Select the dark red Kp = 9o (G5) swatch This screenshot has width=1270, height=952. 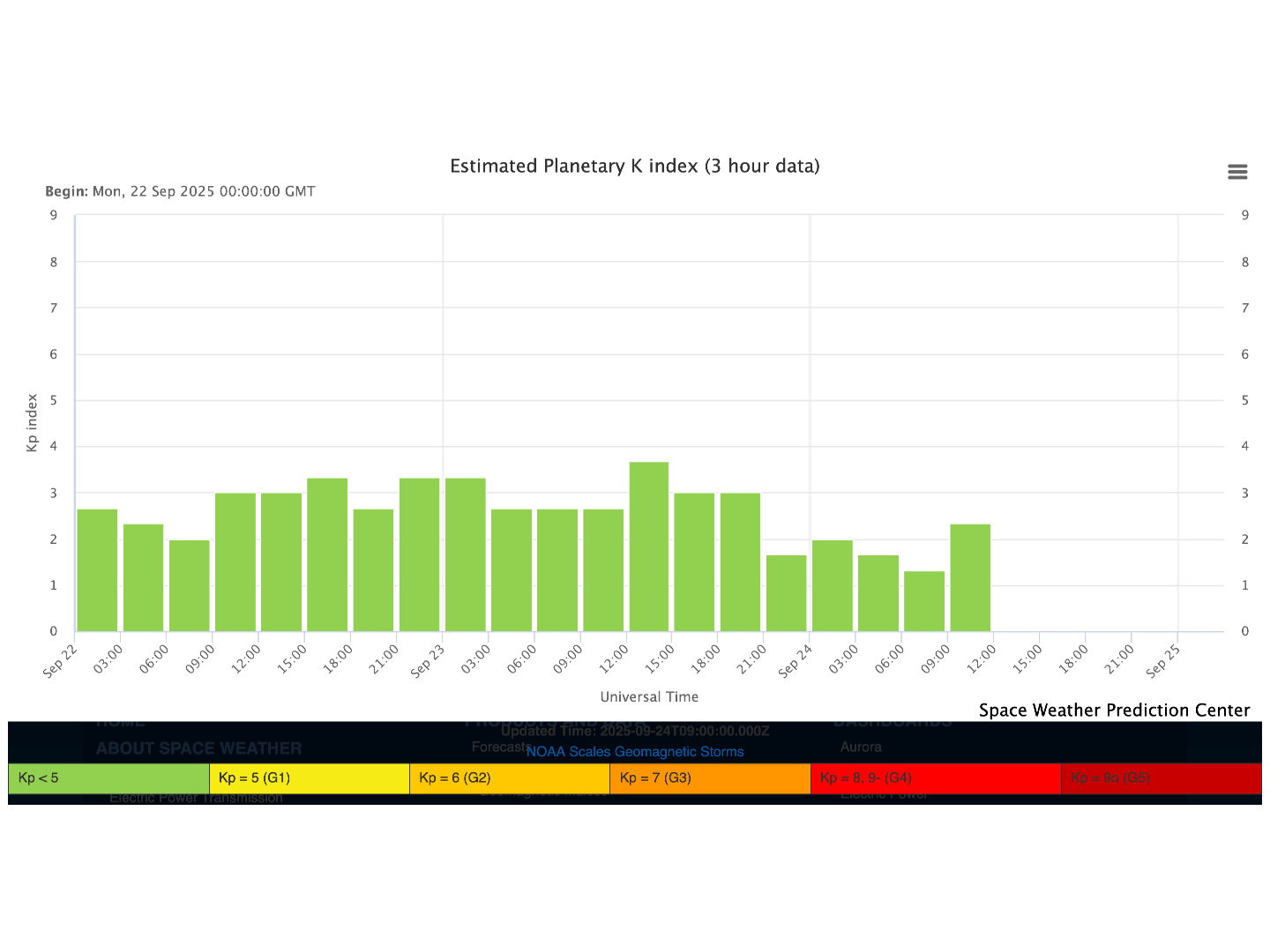pos(1160,778)
